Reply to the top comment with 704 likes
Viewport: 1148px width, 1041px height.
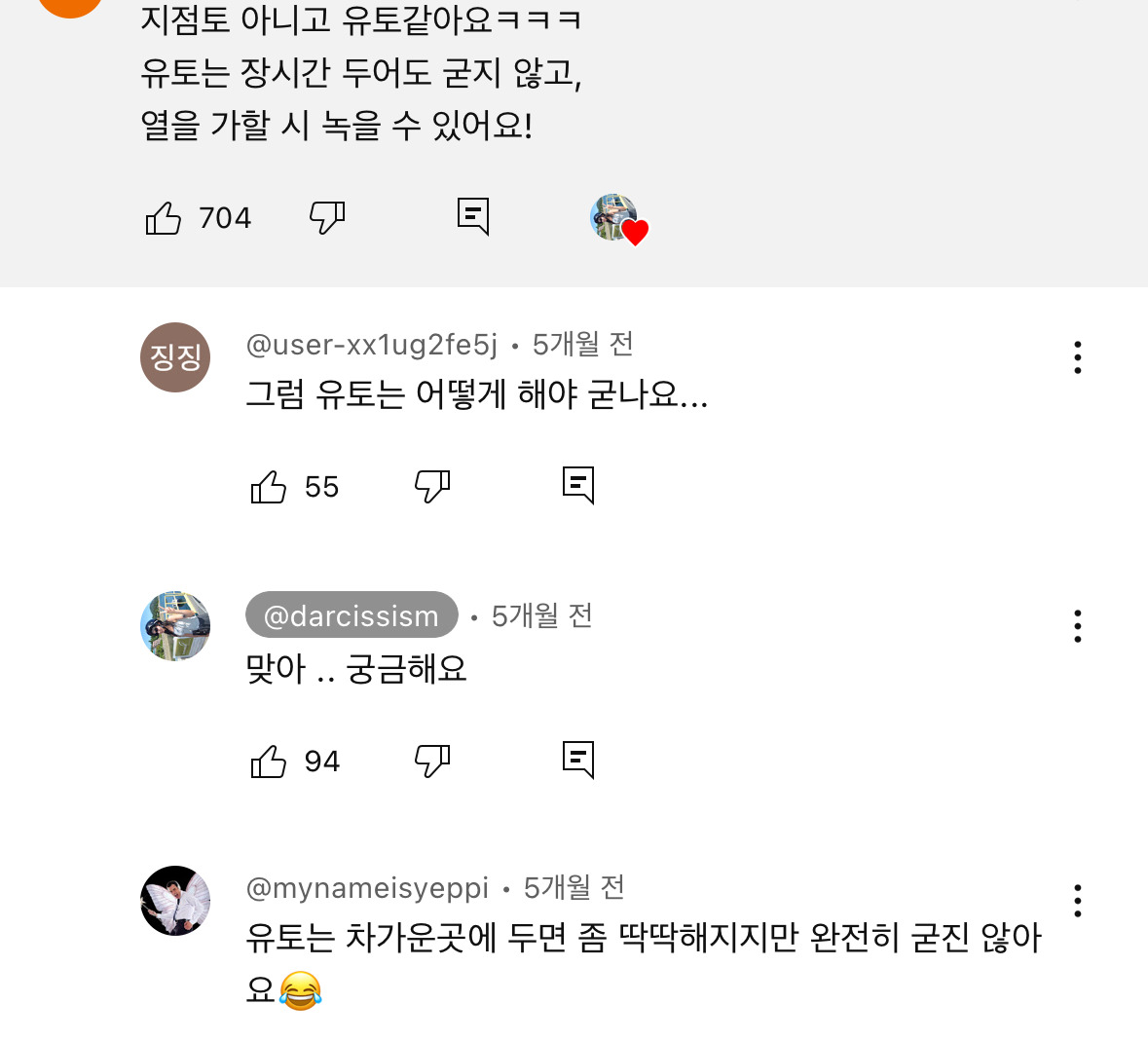473,217
